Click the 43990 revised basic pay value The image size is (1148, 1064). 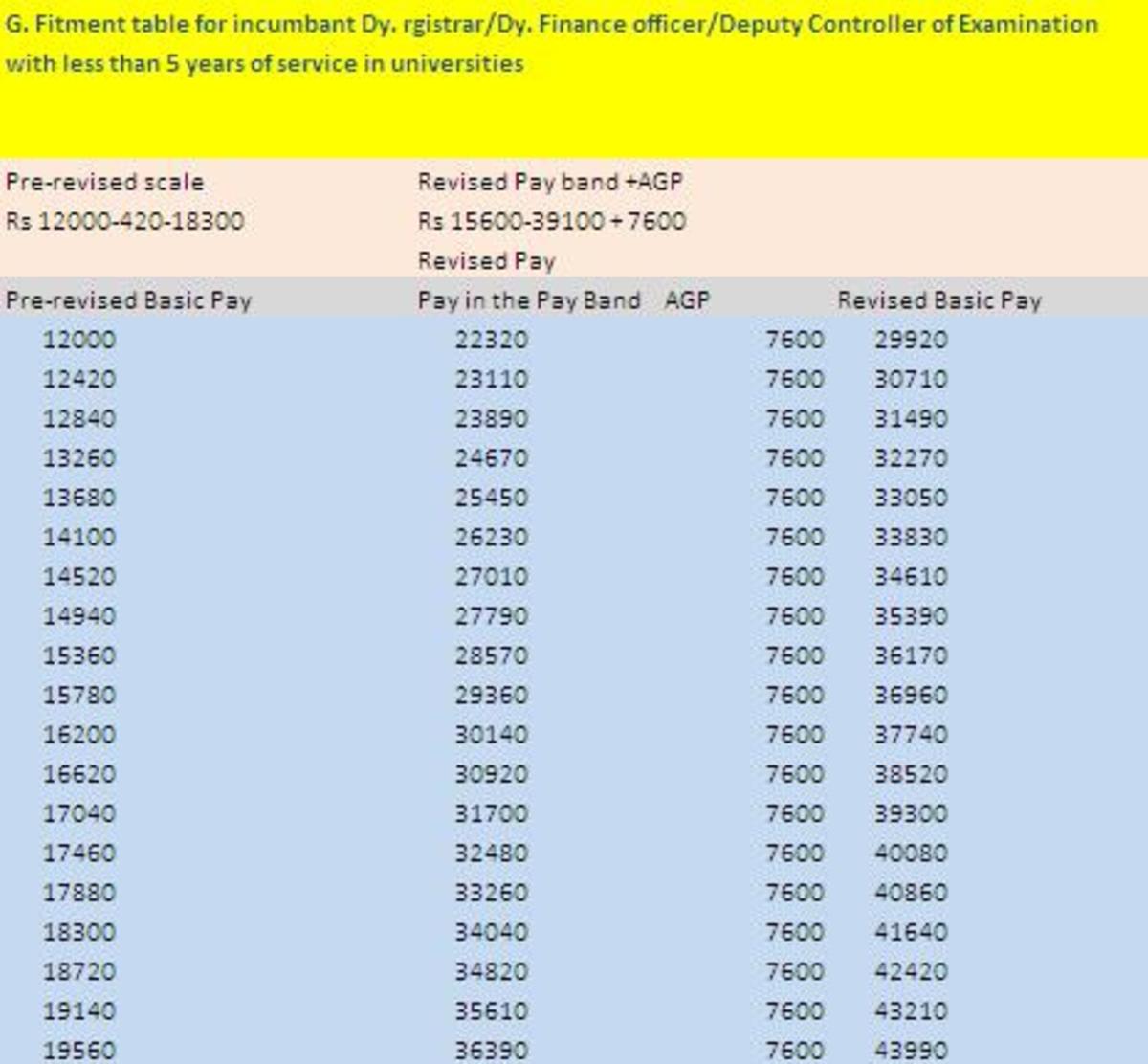coord(911,1049)
